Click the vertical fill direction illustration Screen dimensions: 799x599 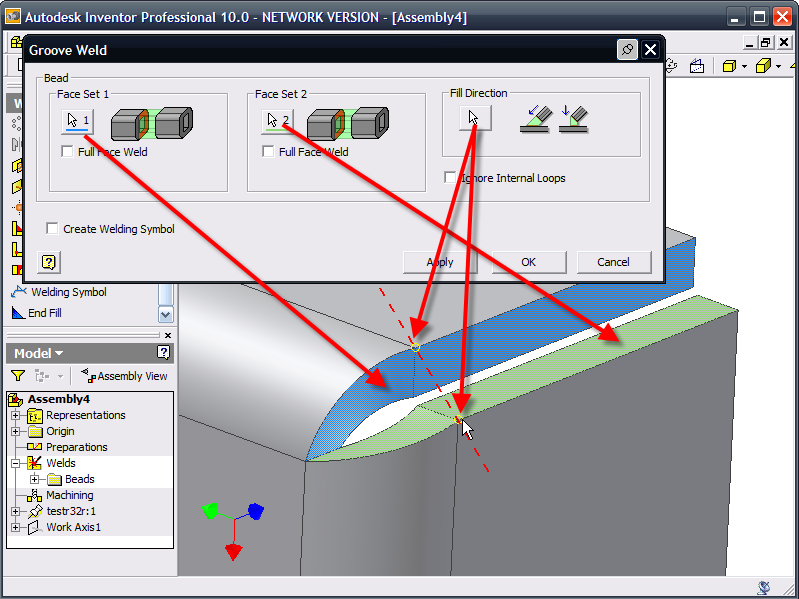[x=574, y=118]
